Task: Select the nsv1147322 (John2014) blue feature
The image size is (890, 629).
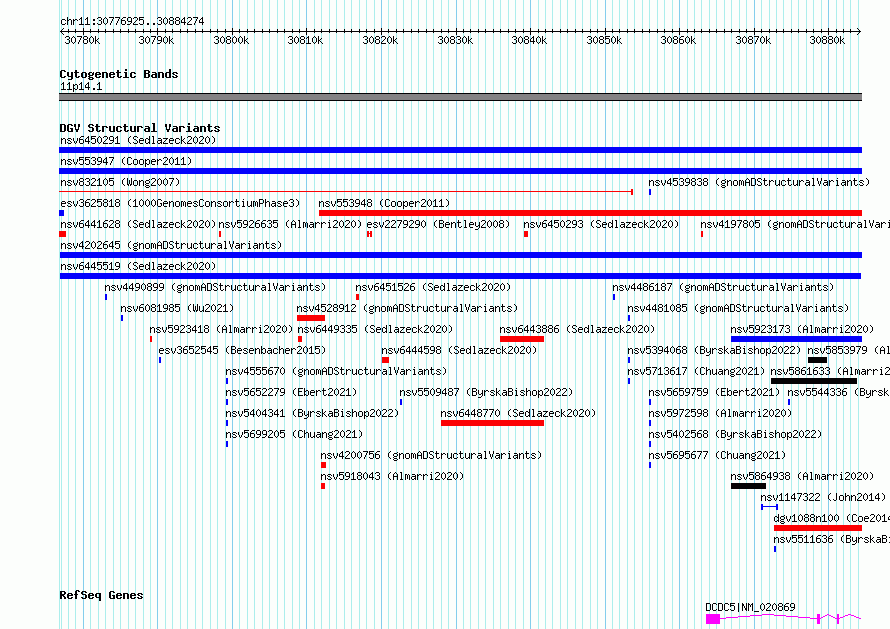Action: [770, 506]
